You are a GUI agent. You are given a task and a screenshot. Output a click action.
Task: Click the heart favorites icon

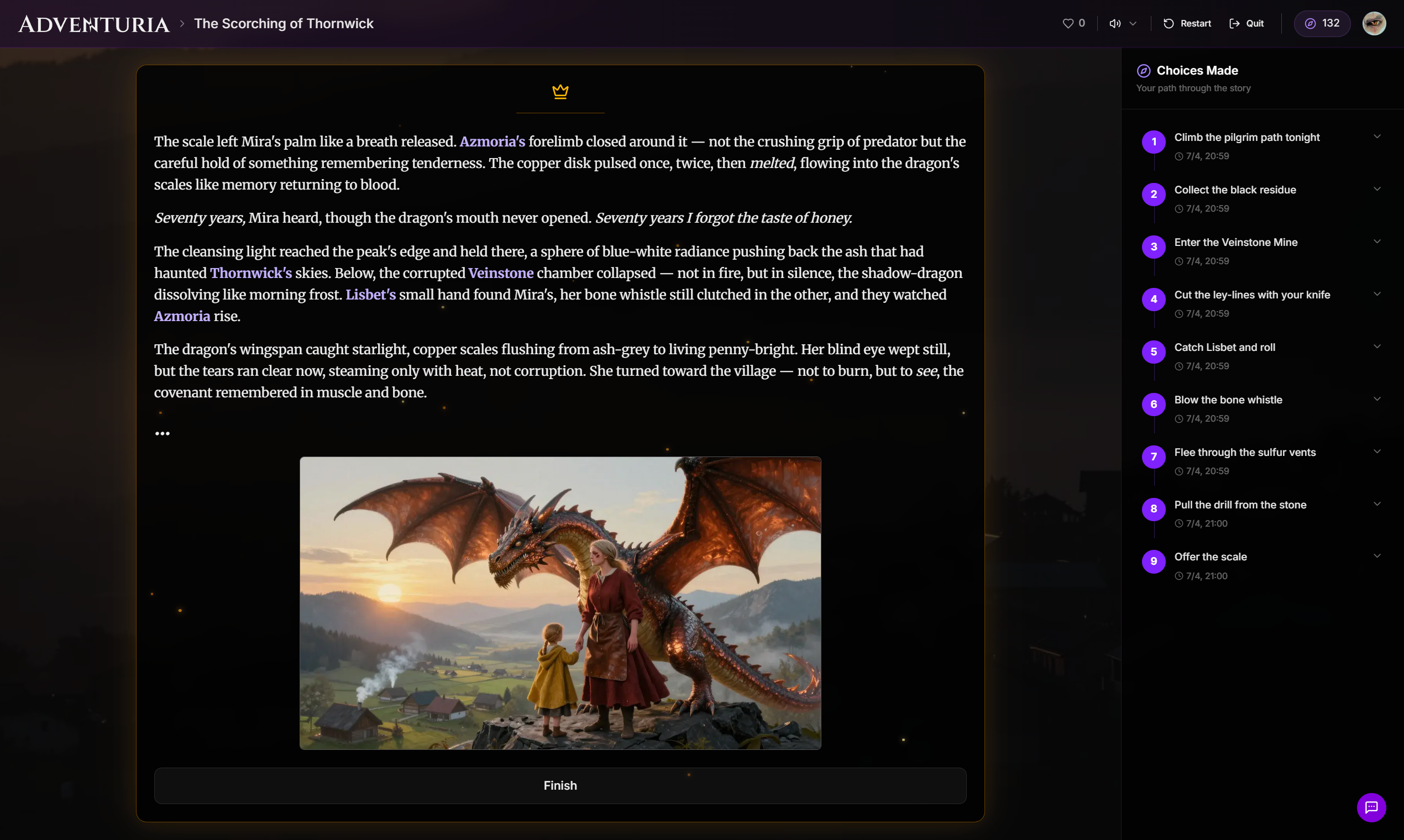[1068, 23]
